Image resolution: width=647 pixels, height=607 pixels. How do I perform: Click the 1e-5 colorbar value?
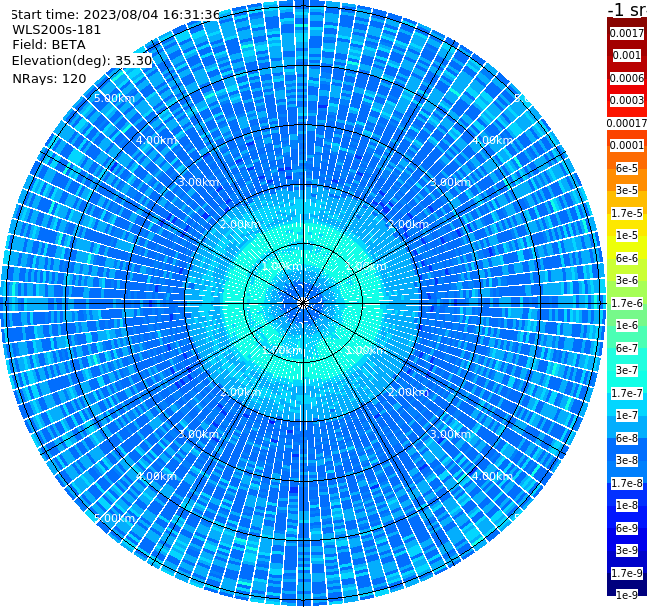627,235
